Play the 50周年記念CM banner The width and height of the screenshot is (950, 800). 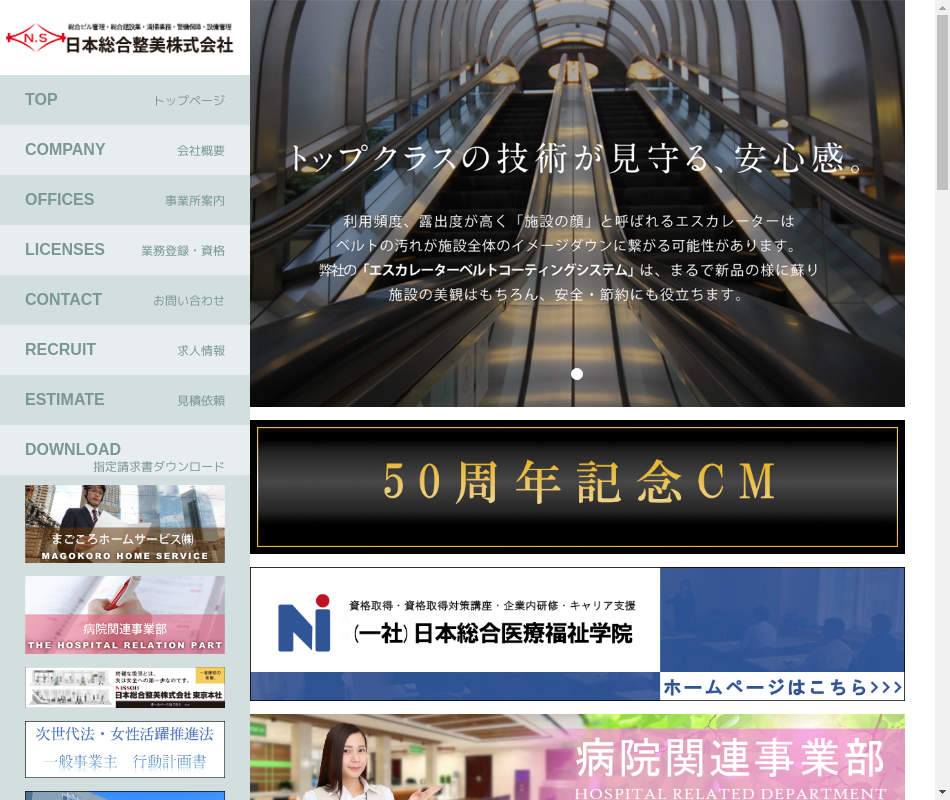(577, 486)
